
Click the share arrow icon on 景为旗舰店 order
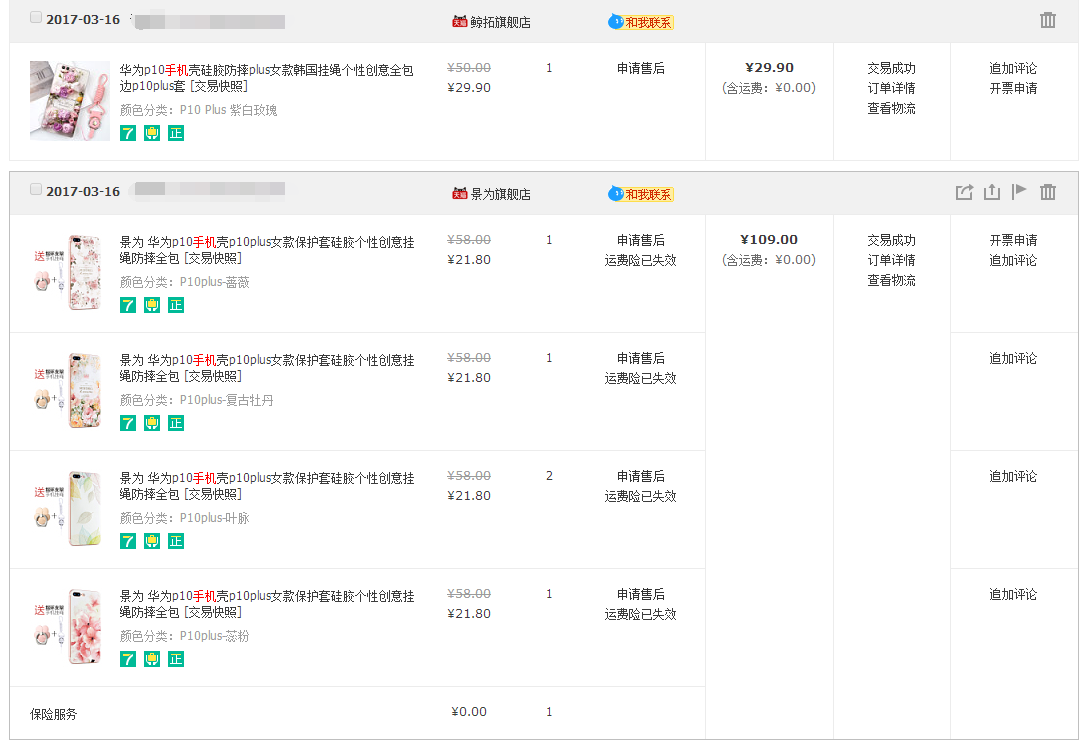coord(964,192)
